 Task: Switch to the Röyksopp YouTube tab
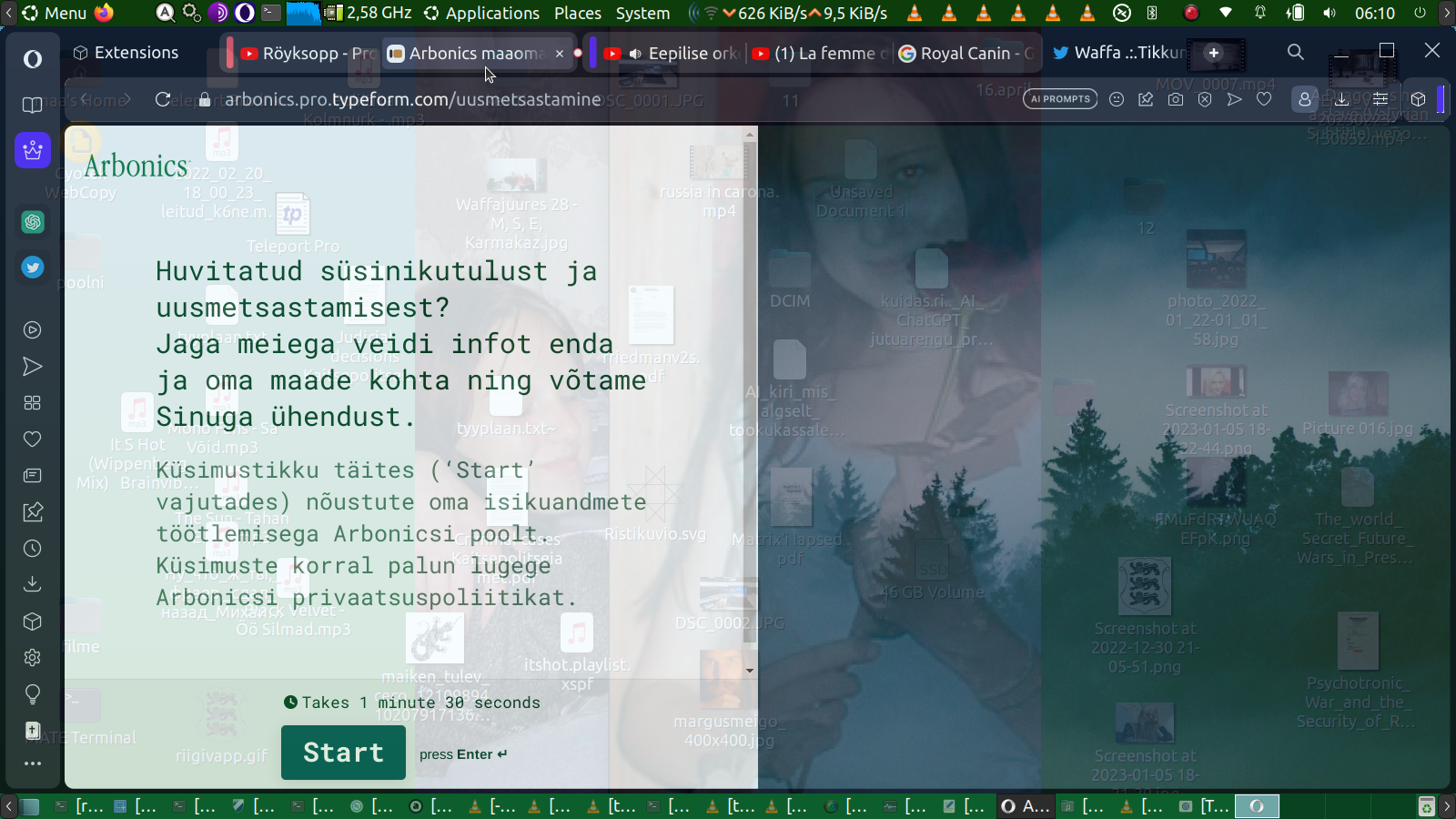tap(308, 54)
